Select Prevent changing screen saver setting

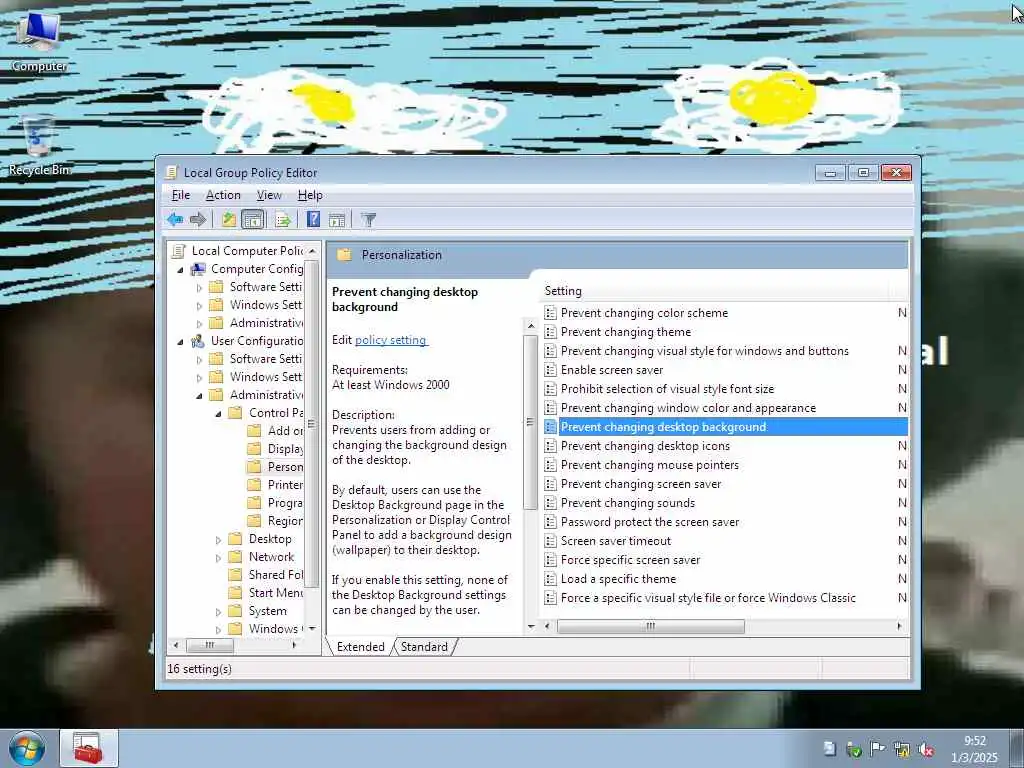(x=641, y=484)
